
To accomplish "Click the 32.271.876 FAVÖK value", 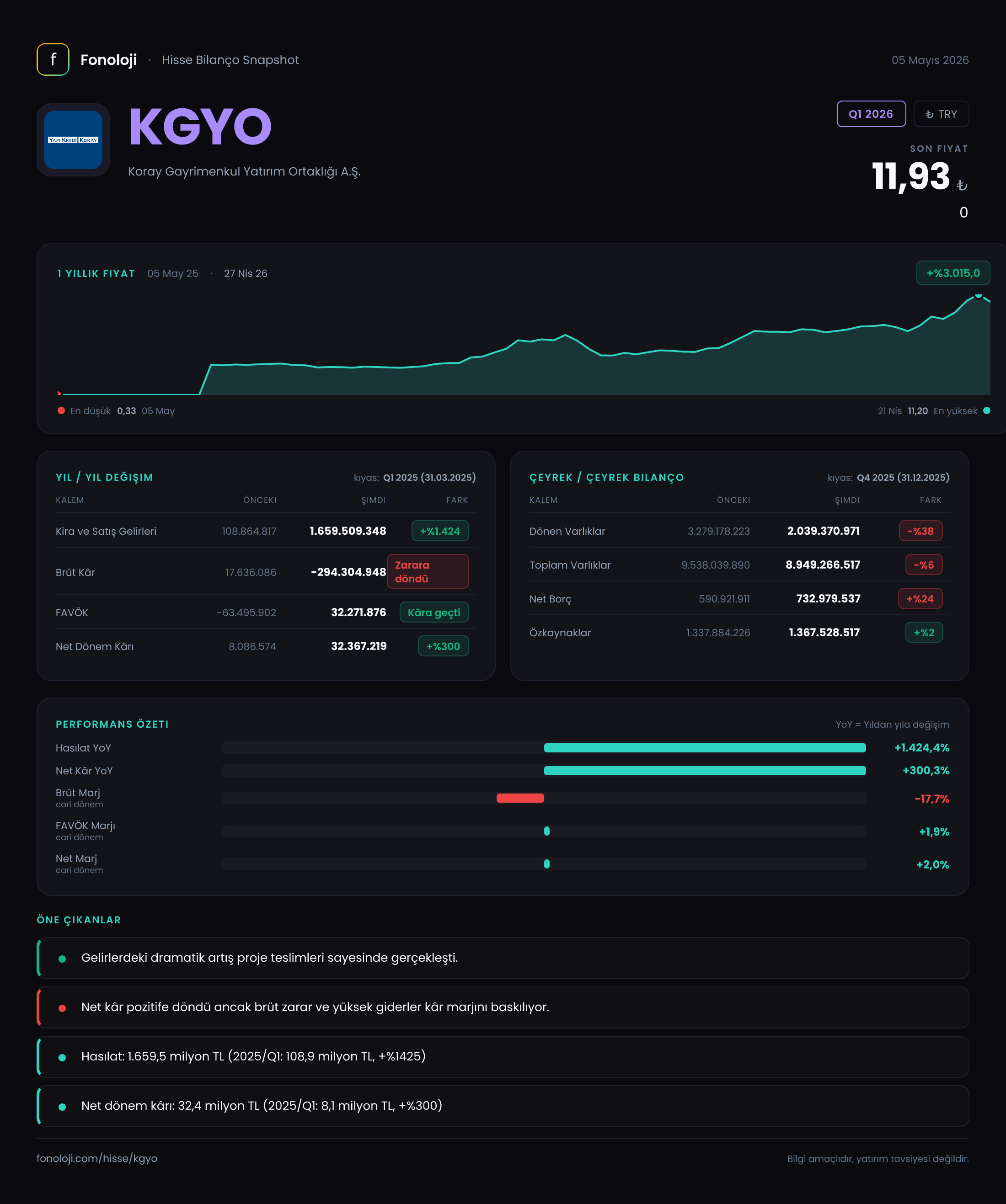I will pyautogui.click(x=359, y=613).
